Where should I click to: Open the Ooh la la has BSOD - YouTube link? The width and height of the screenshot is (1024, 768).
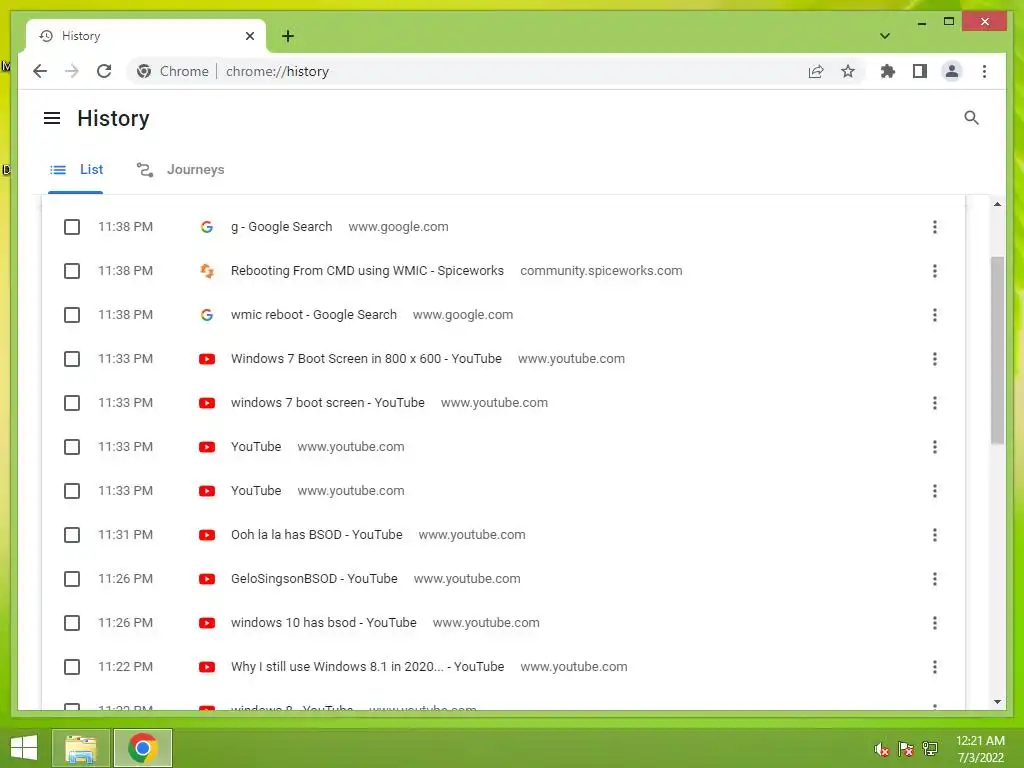[x=316, y=534]
